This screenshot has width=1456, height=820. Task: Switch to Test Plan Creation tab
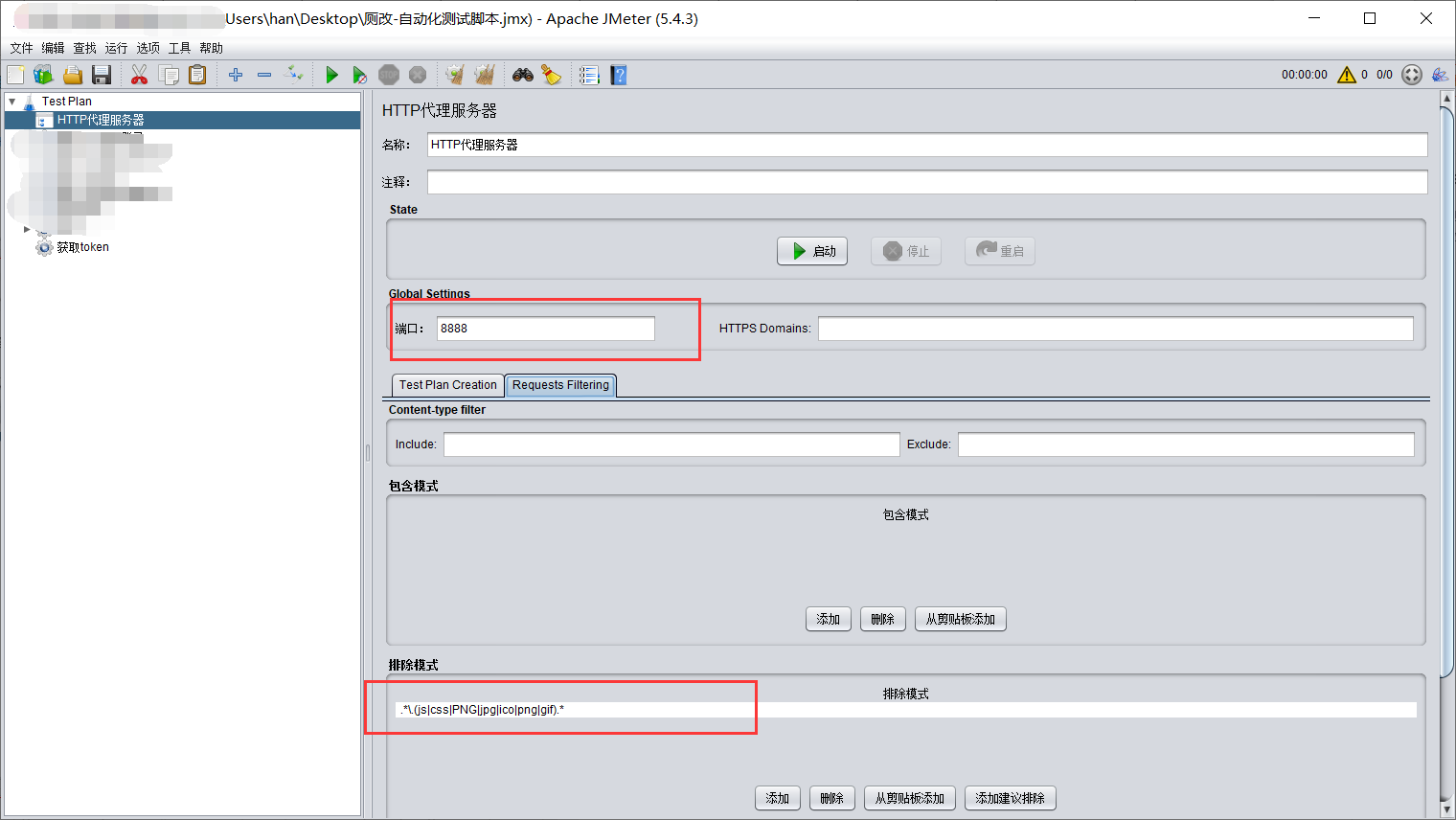[x=448, y=385]
